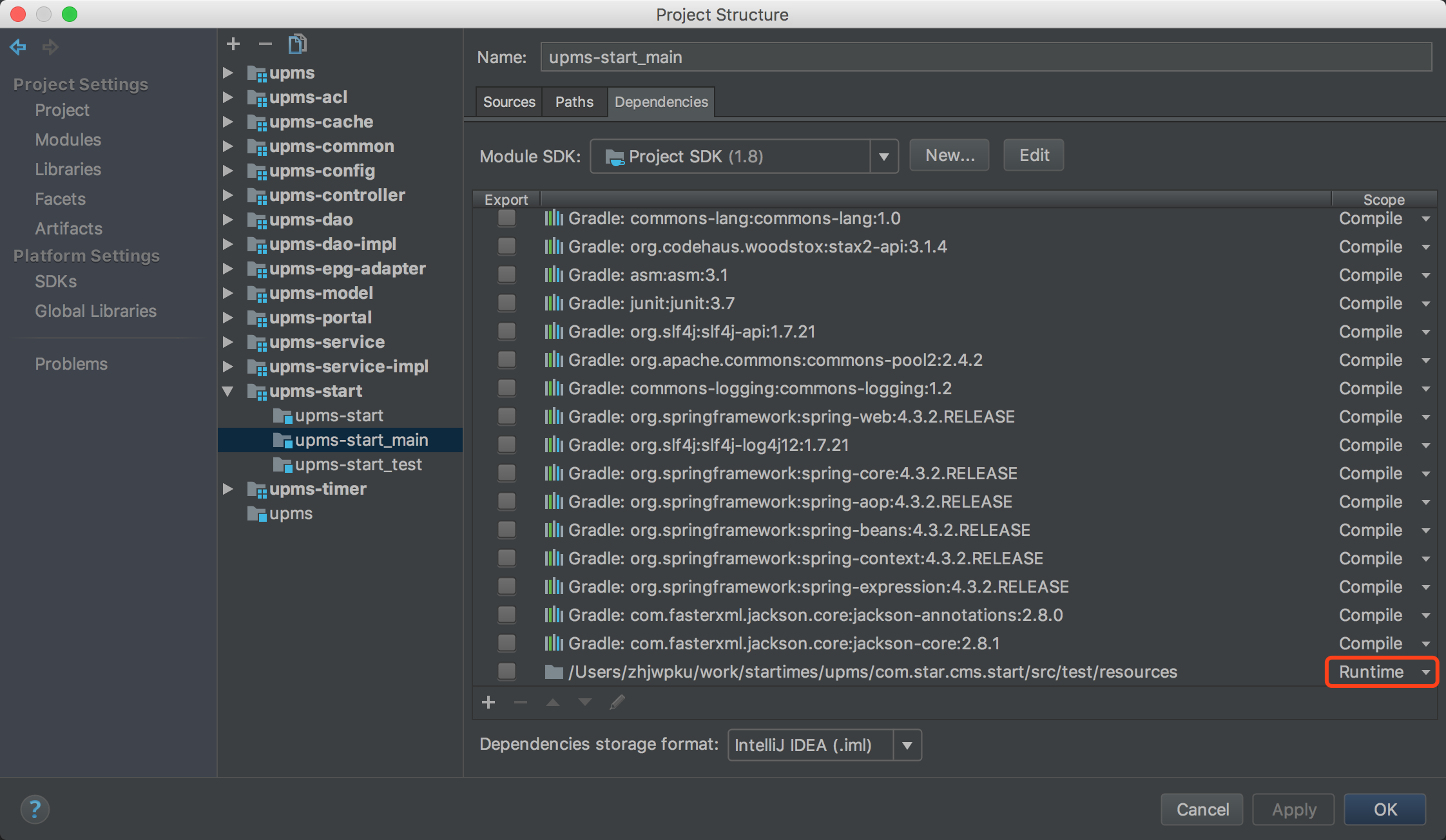
Task: Move dependency up with the arrow icon
Action: click(x=552, y=702)
